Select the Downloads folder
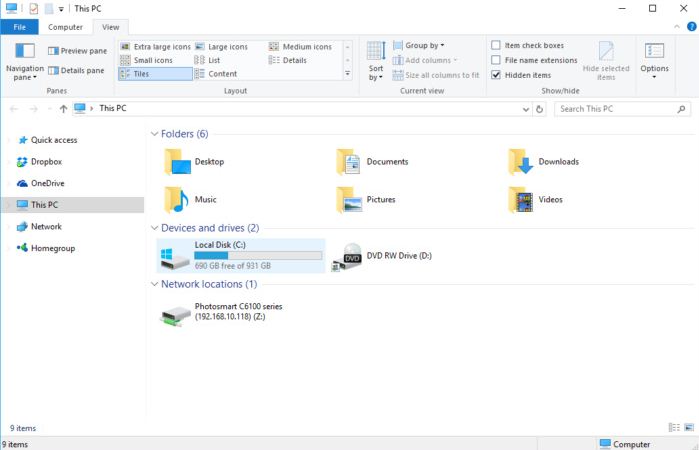Screen dimensions: 699x450 click(x=543, y=162)
